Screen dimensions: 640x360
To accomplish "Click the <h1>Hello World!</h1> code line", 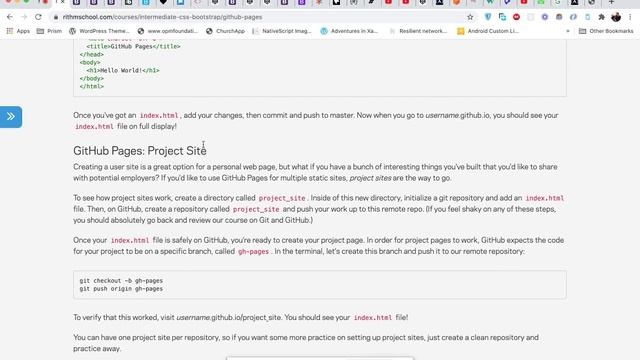I will click(x=123, y=71).
